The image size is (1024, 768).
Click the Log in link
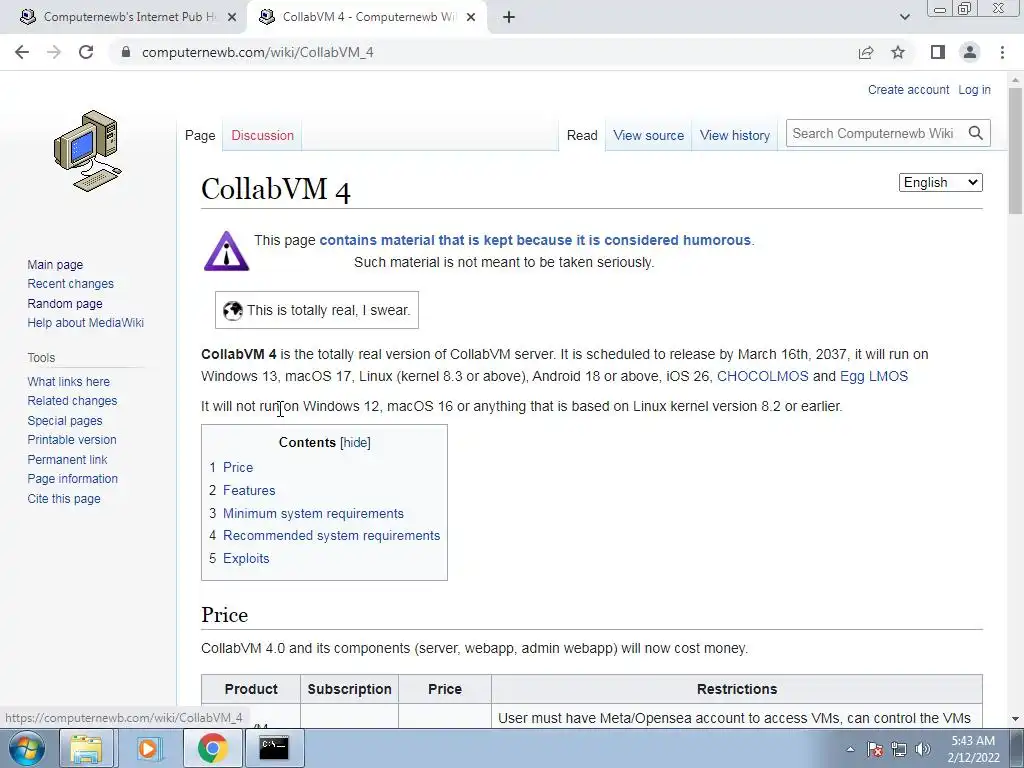click(x=974, y=89)
